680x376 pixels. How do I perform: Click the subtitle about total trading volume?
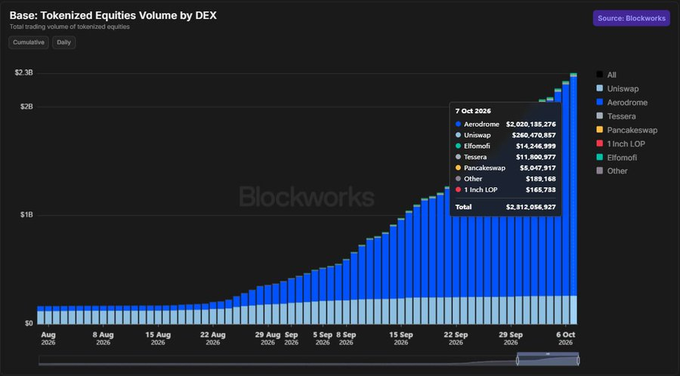pos(70,27)
